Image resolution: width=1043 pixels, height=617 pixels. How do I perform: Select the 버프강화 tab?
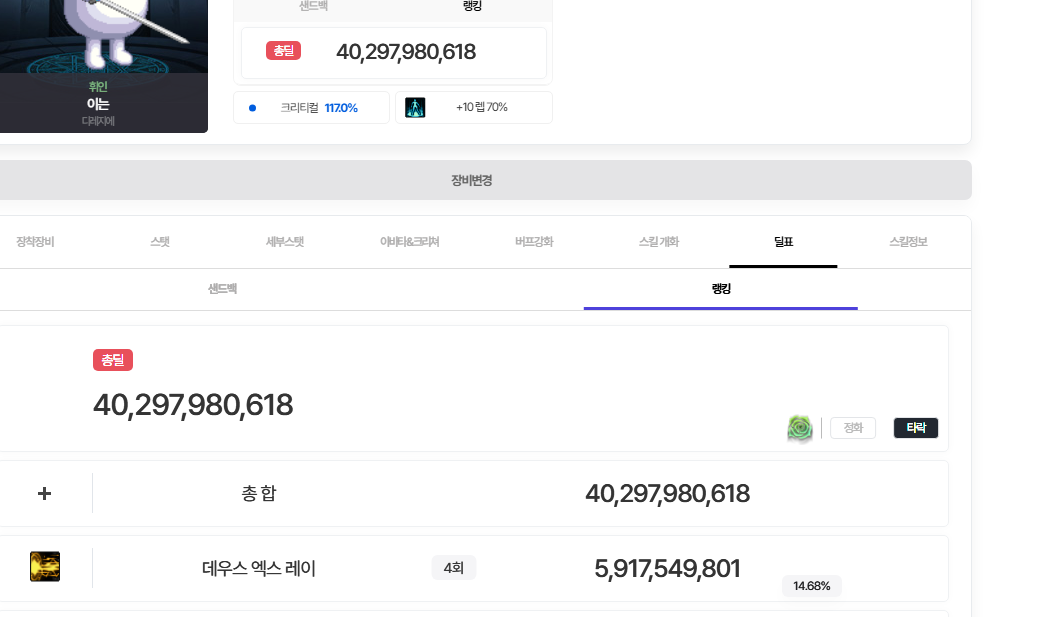(534, 242)
